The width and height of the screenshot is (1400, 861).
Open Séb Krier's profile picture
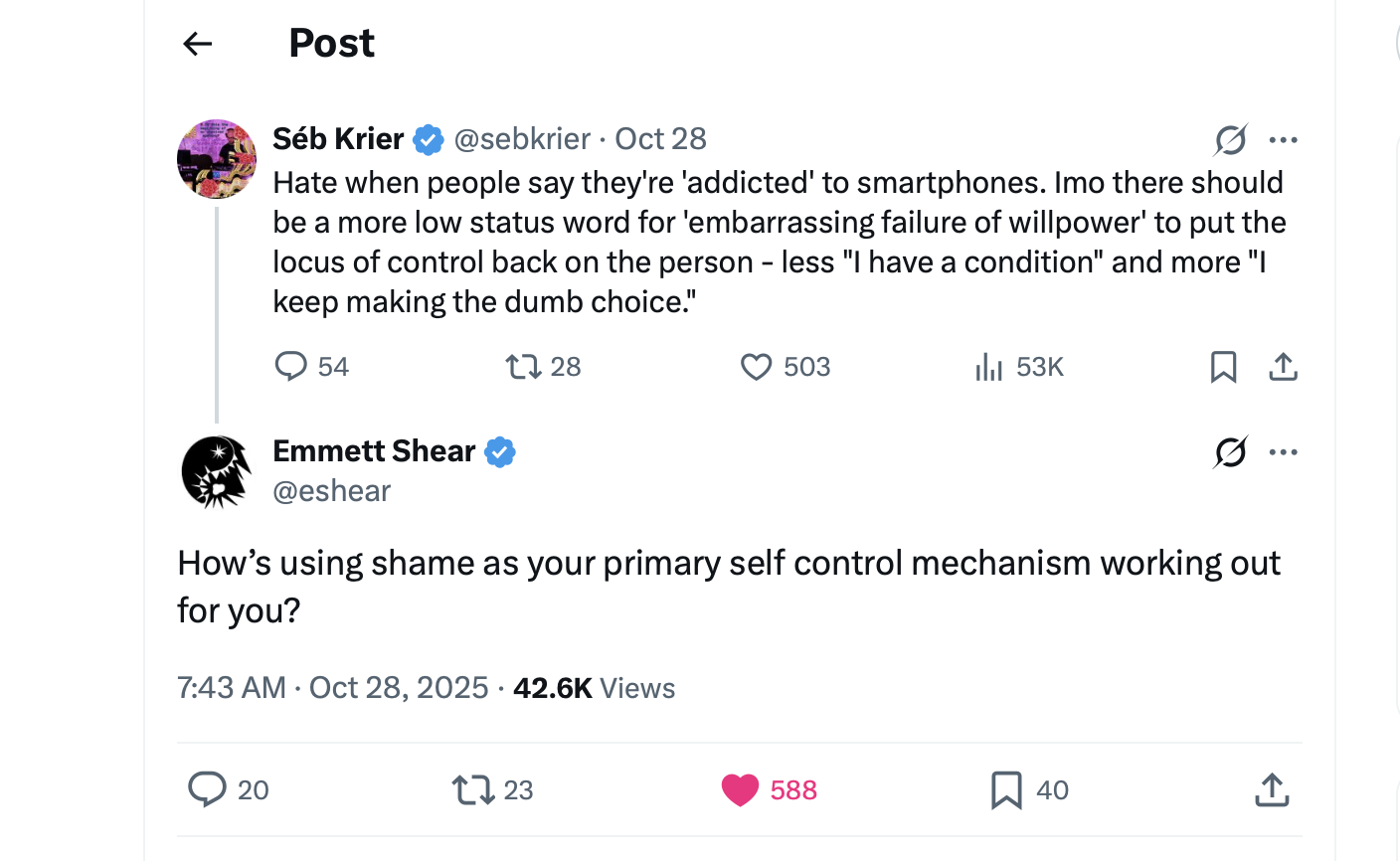click(x=217, y=159)
